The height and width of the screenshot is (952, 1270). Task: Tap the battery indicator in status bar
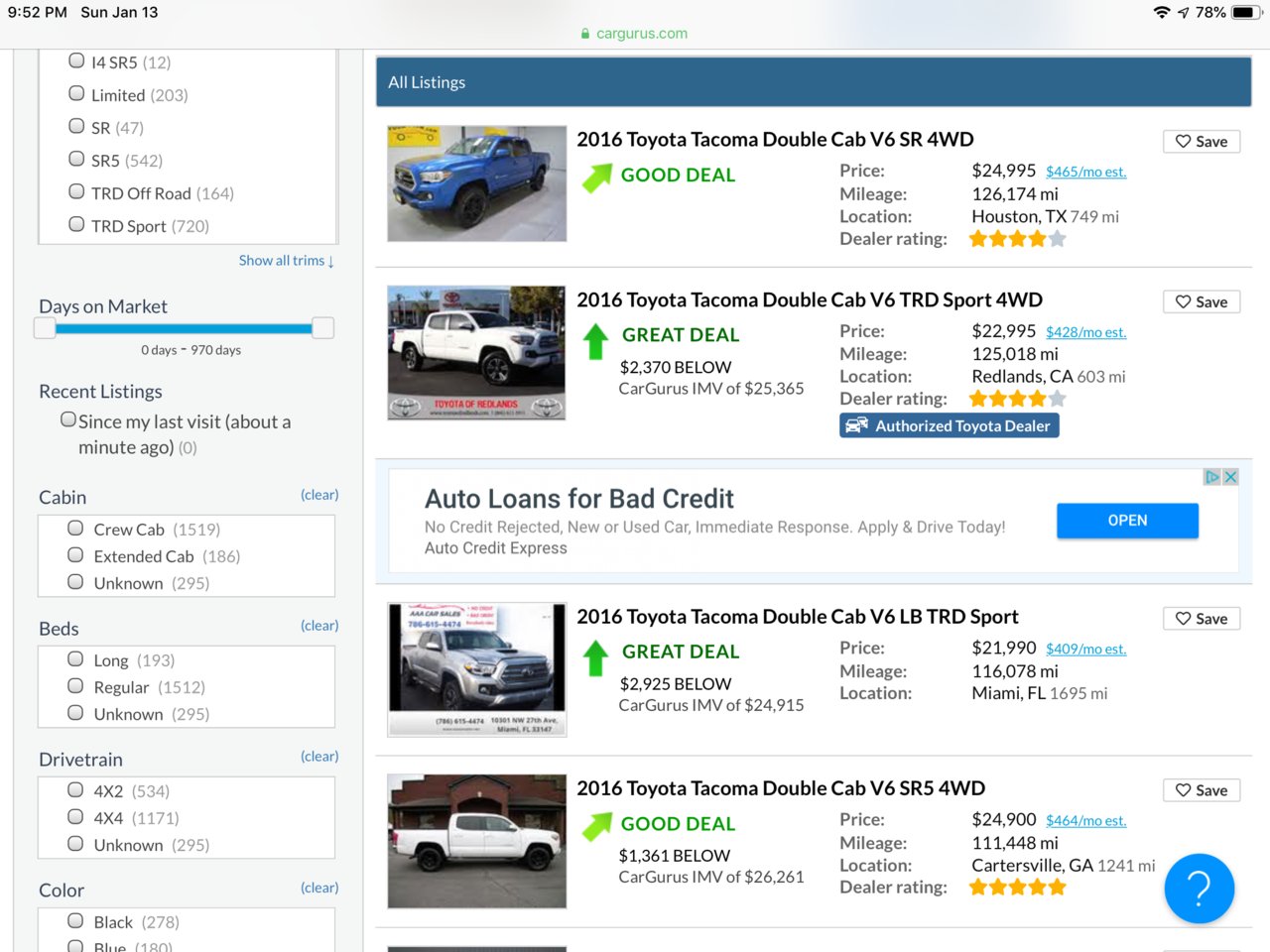pos(1247,13)
